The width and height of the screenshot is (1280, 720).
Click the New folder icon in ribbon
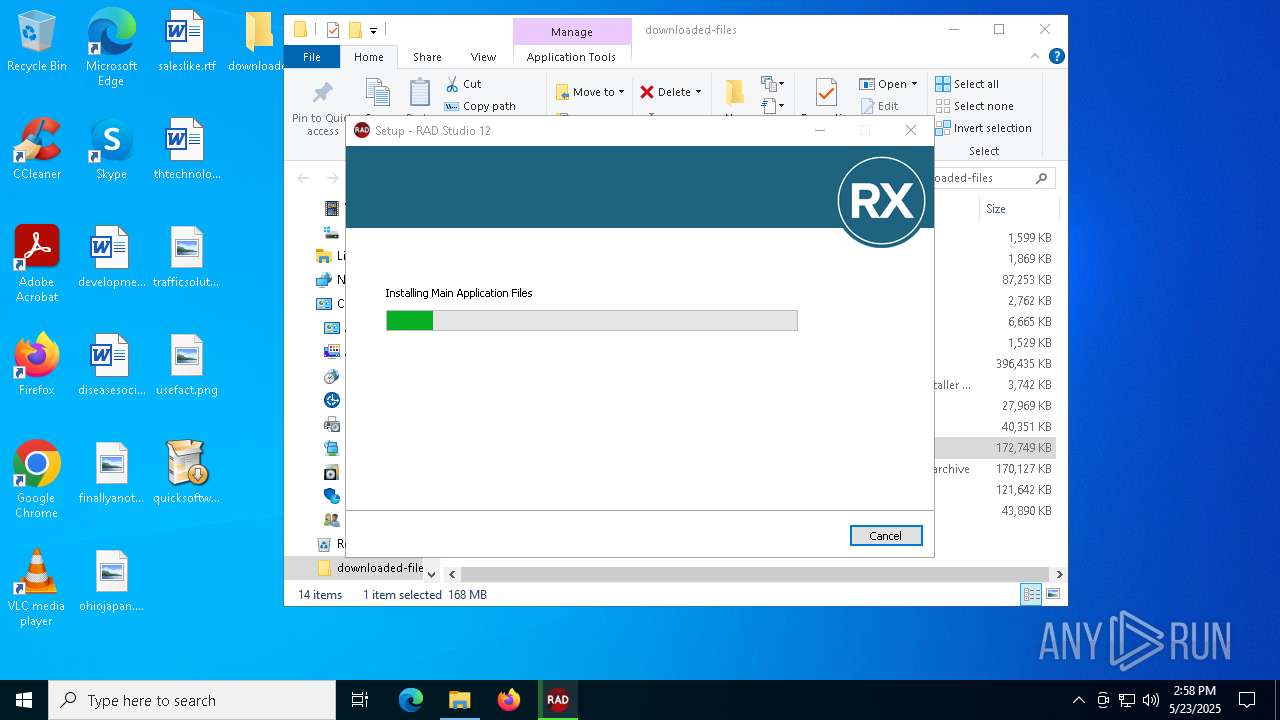click(735, 92)
